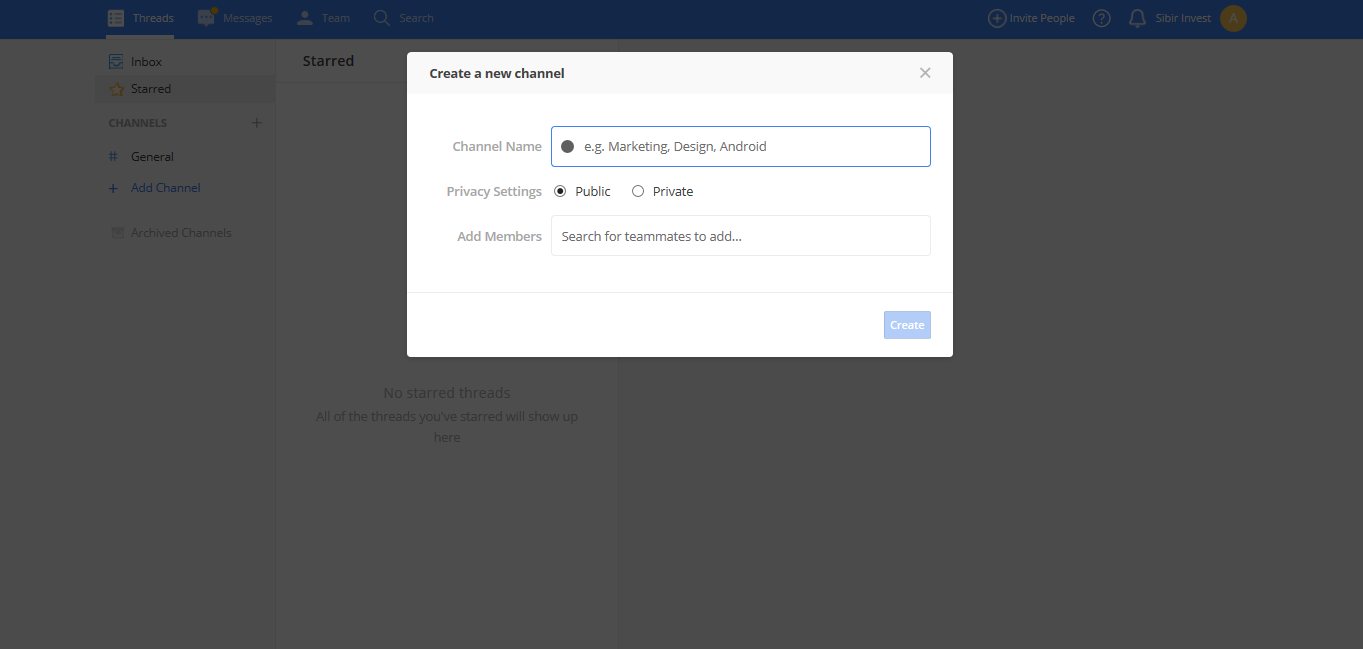Click the 'Create a new channel' title
The height and width of the screenshot is (649, 1363).
click(x=497, y=73)
